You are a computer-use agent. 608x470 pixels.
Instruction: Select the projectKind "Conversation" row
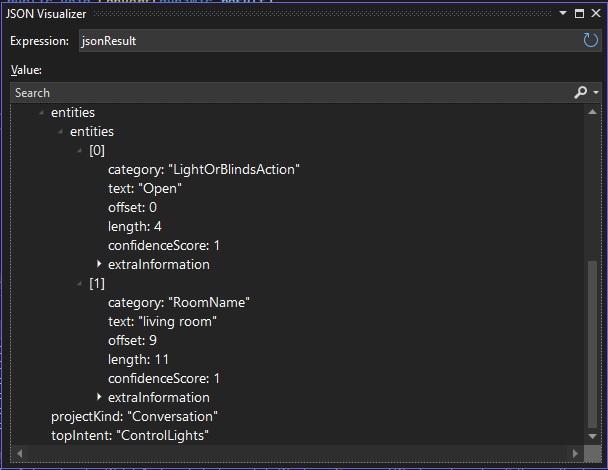[x=134, y=417]
